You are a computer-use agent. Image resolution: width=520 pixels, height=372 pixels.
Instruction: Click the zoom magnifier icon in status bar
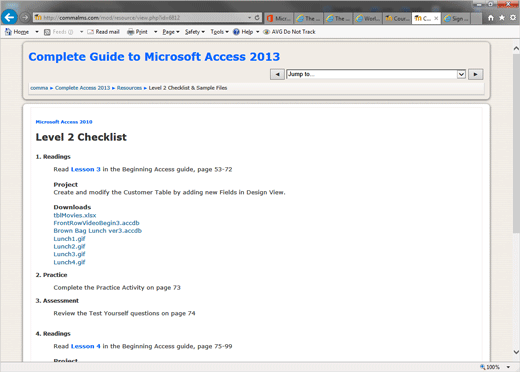(x=483, y=367)
